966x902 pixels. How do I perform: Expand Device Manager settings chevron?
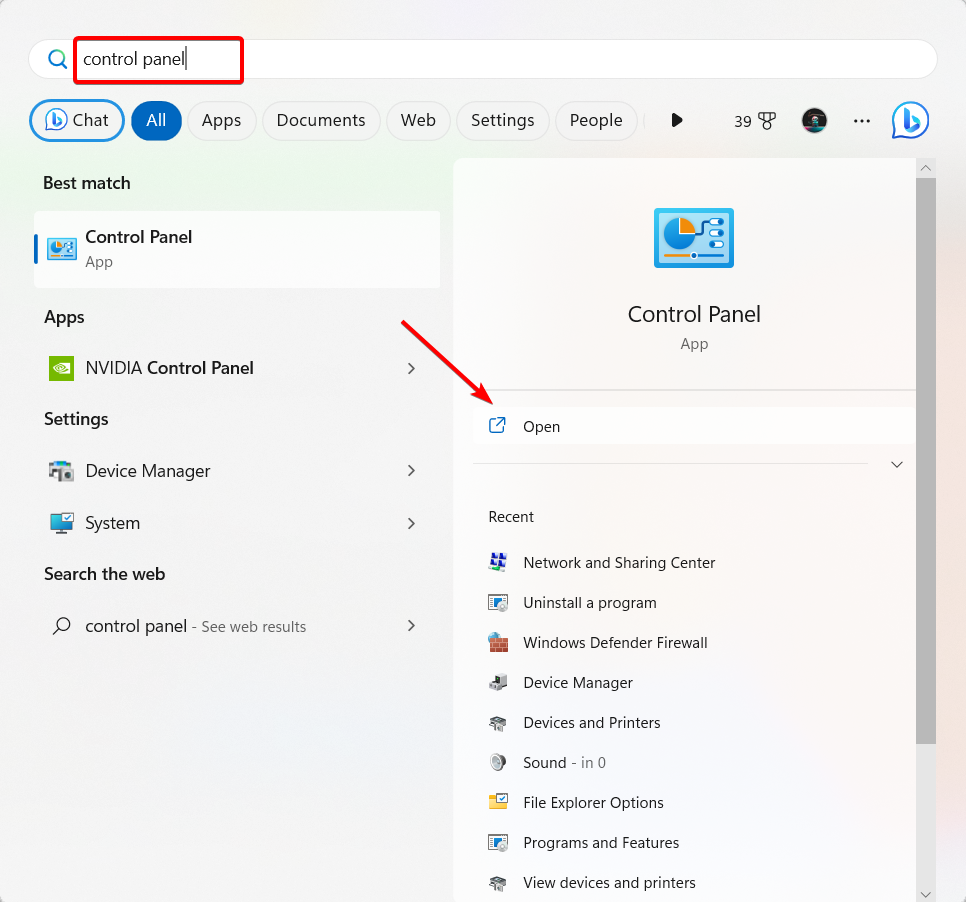411,471
